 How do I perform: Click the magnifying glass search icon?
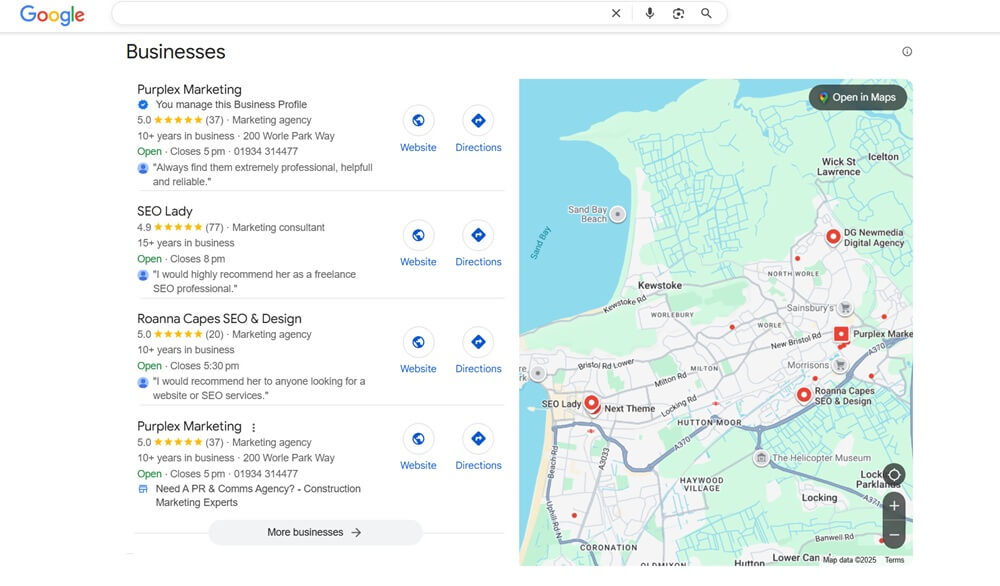coord(706,13)
